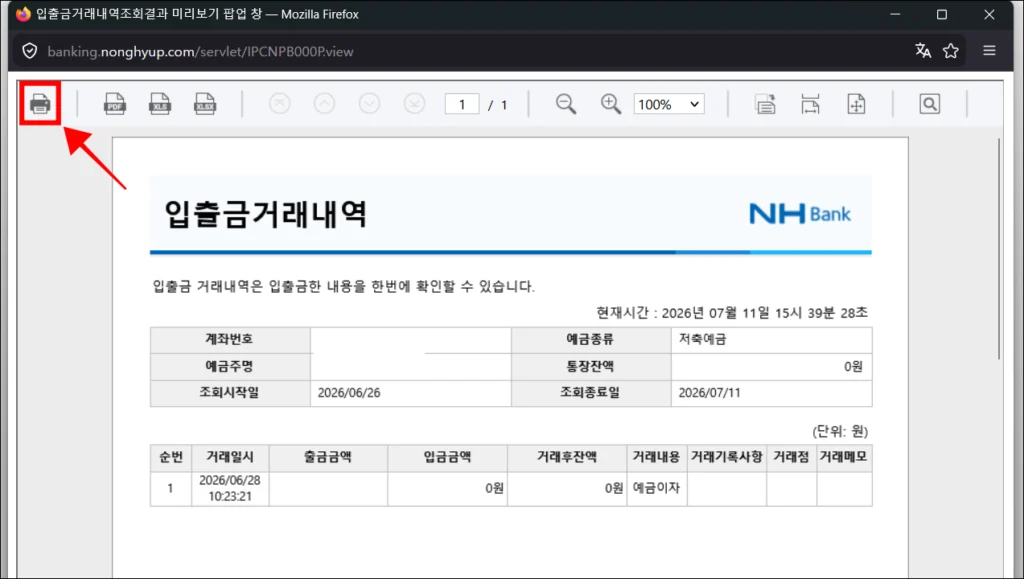This screenshot has width=1024, height=579.
Task: Maximize the Firefox popup window
Action: tap(942, 14)
